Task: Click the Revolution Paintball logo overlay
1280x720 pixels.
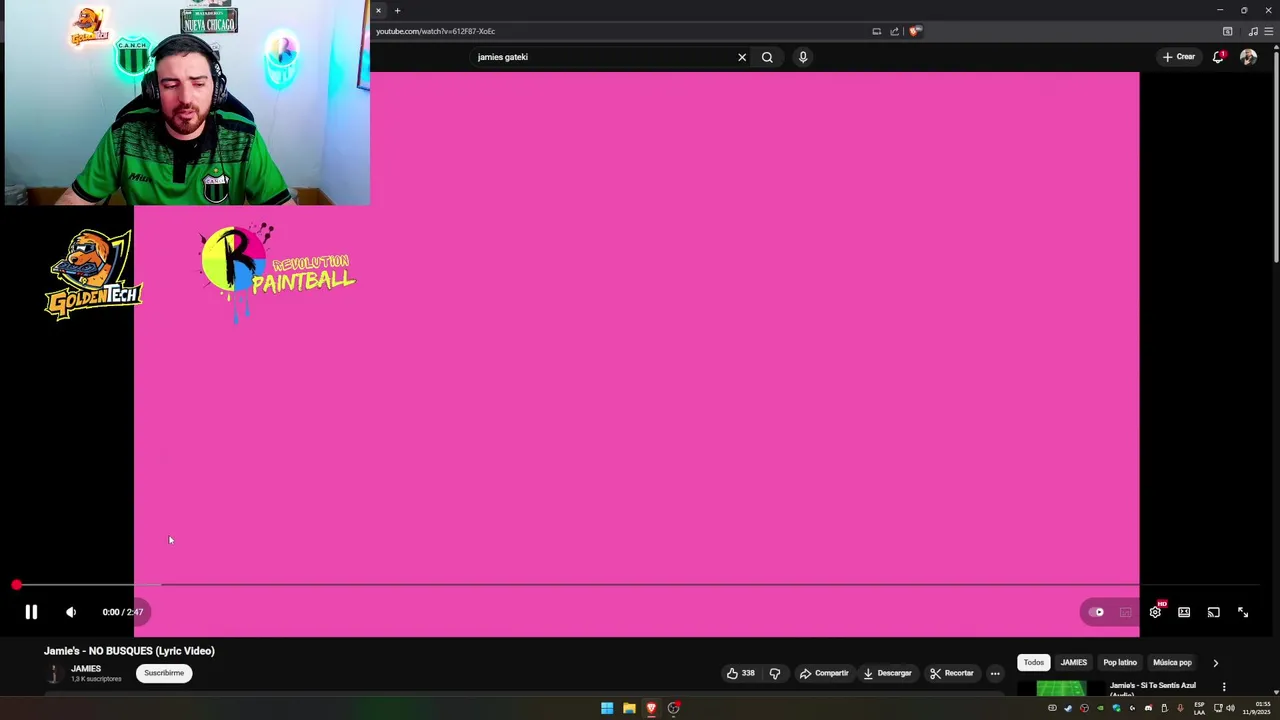Action: [277, 272]
